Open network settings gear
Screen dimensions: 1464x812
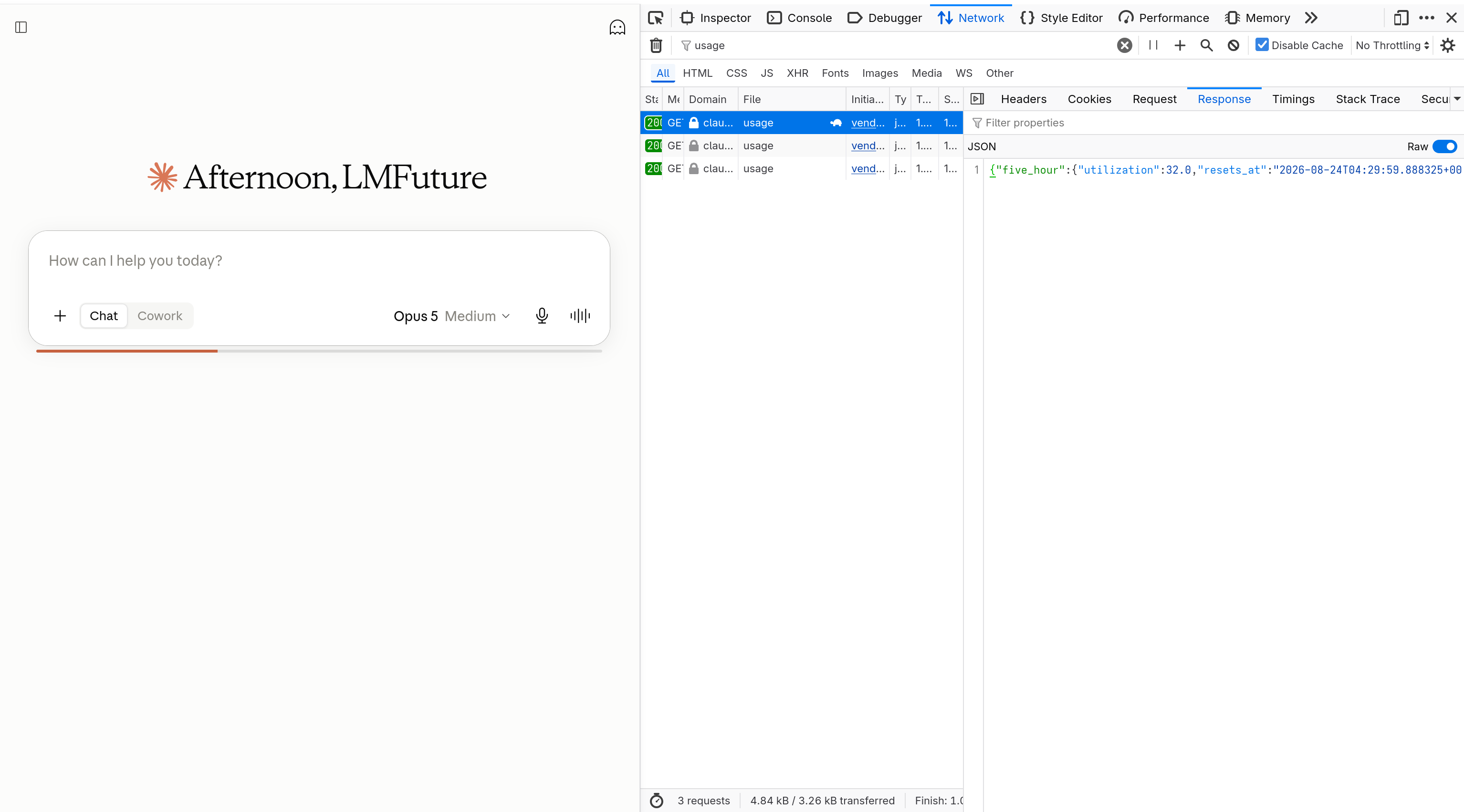[1447, 45]
